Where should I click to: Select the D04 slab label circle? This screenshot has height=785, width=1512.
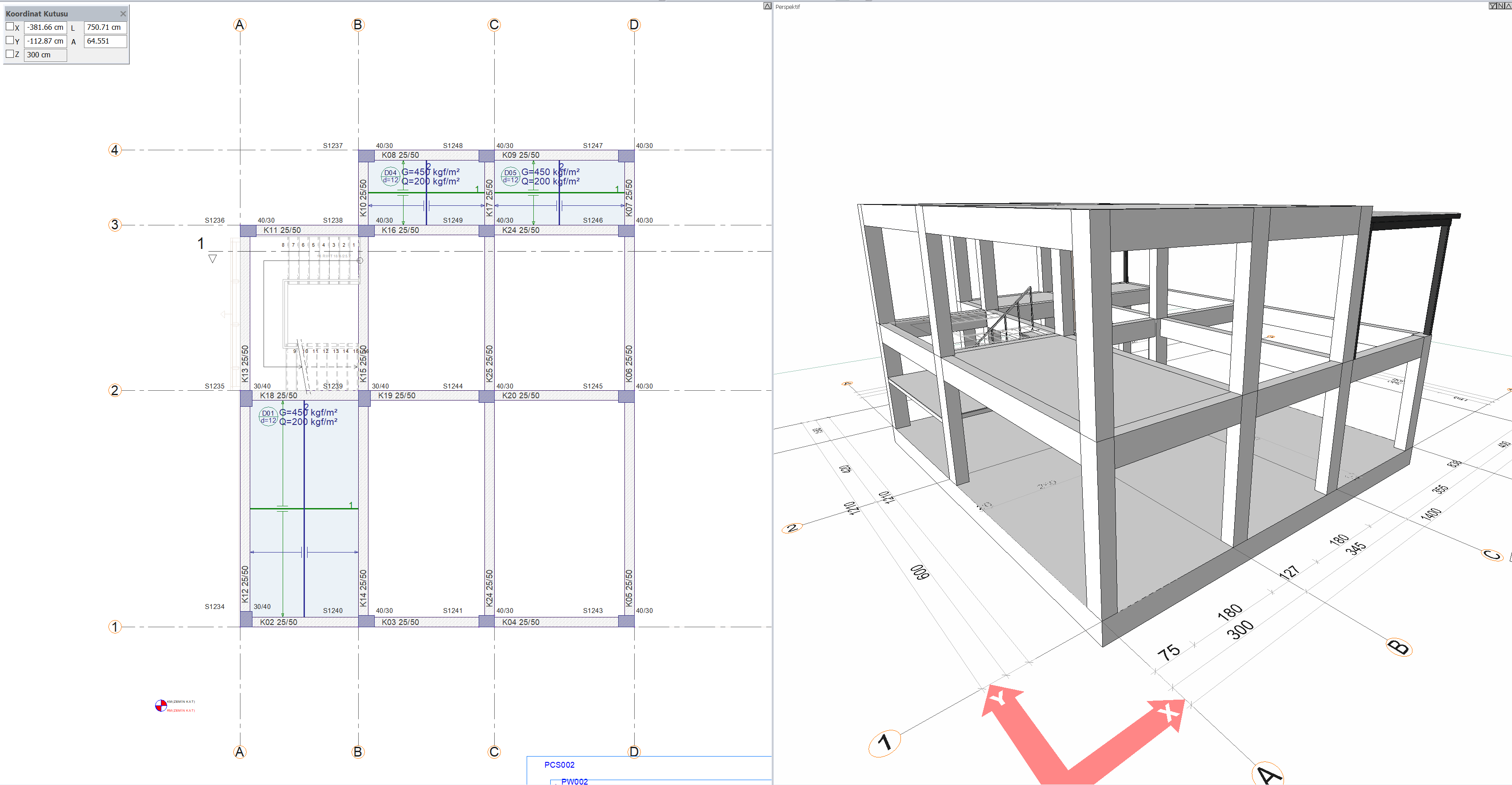click(x=390, y=176)
